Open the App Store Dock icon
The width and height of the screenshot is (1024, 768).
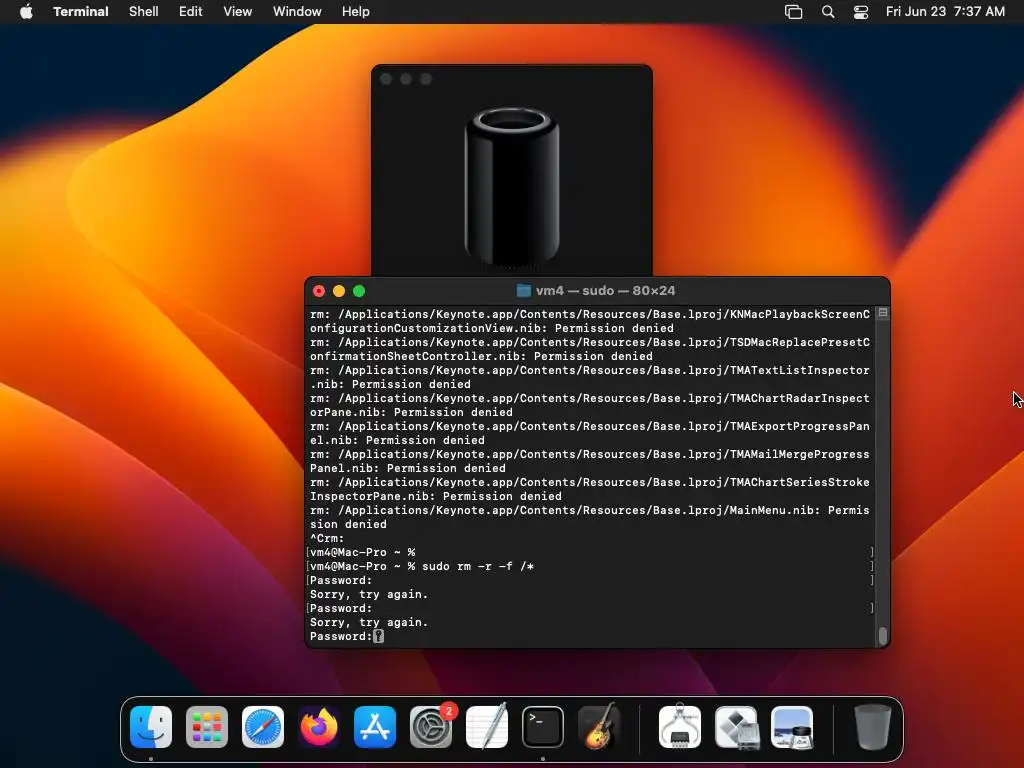pos(375,727)
